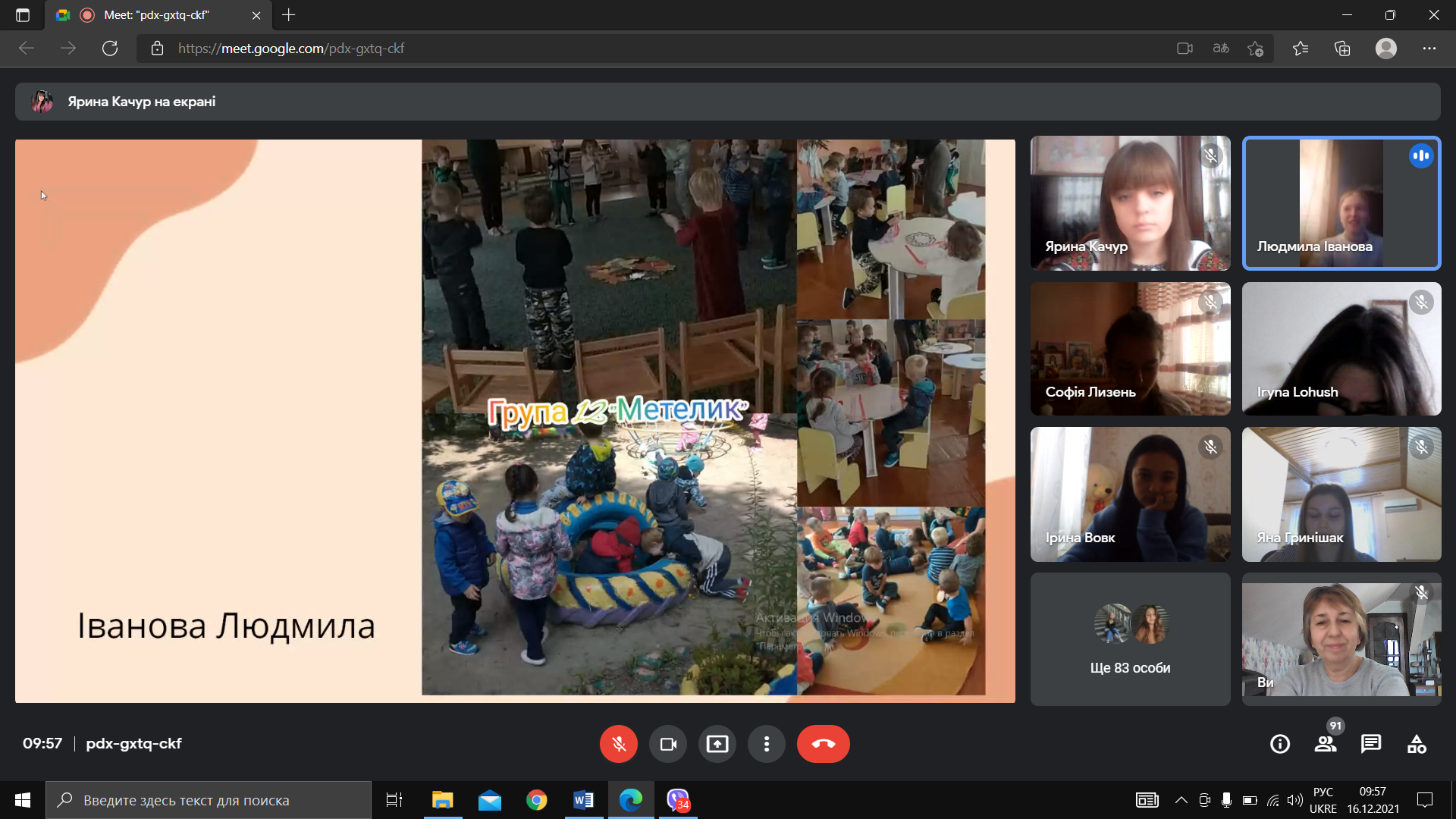Viewport: 1456px width, 819px height.
Task: Select Людмила Іванова video tile
Action: click(x=1341, y=203)
